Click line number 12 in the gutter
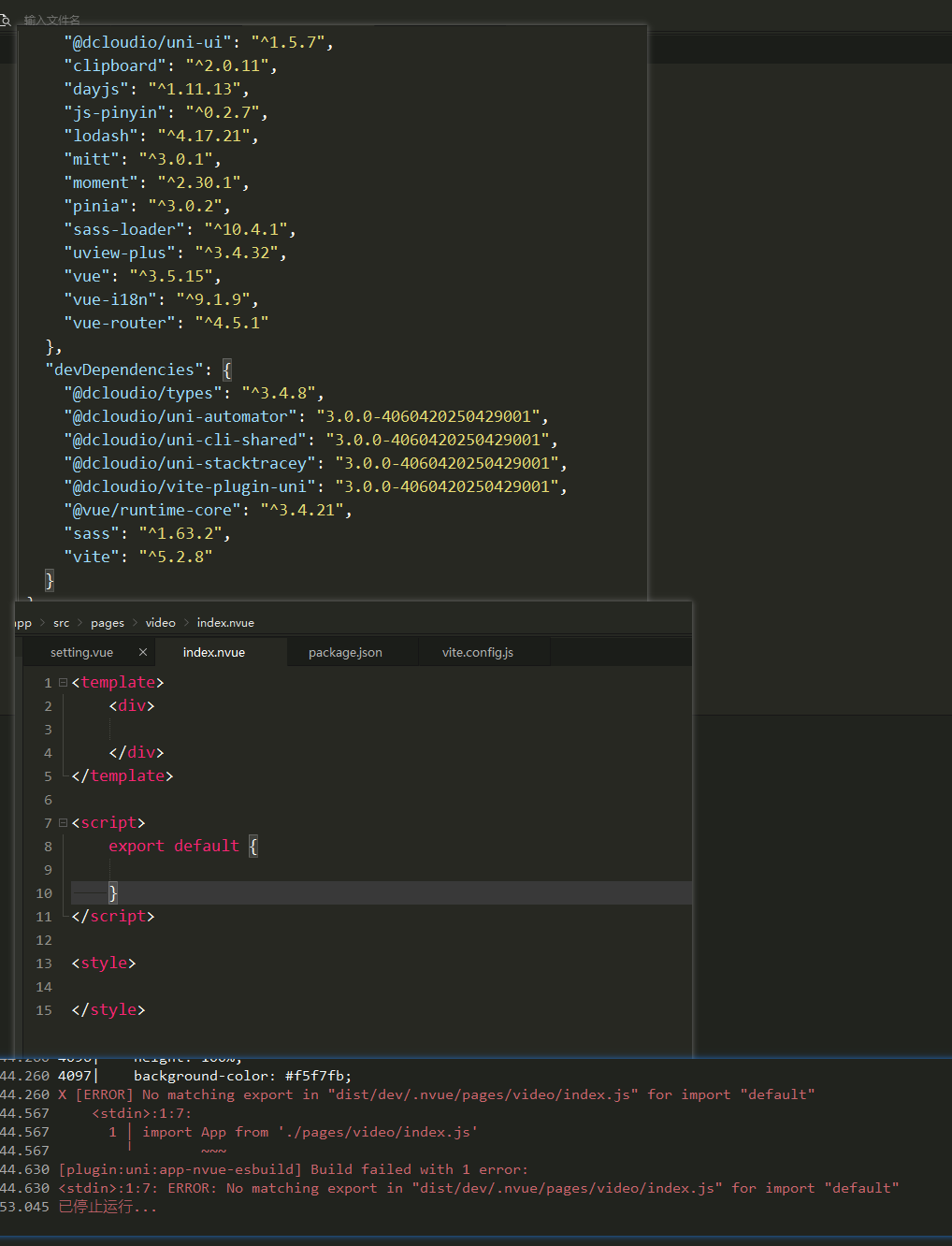Viewport: 952px width, 1246px height. (x=44, y=940)
